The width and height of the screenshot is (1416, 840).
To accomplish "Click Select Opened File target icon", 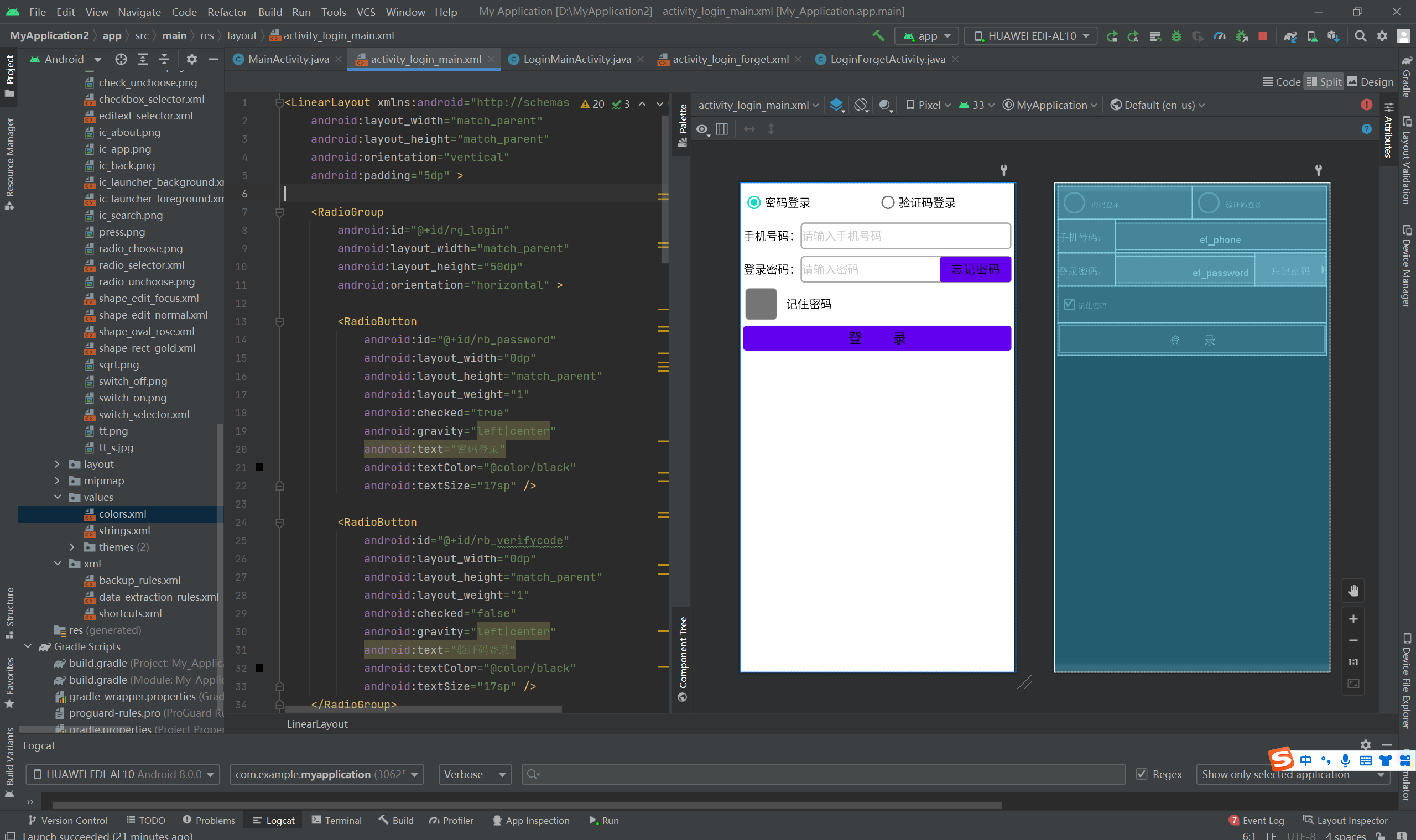I will 121,59.
